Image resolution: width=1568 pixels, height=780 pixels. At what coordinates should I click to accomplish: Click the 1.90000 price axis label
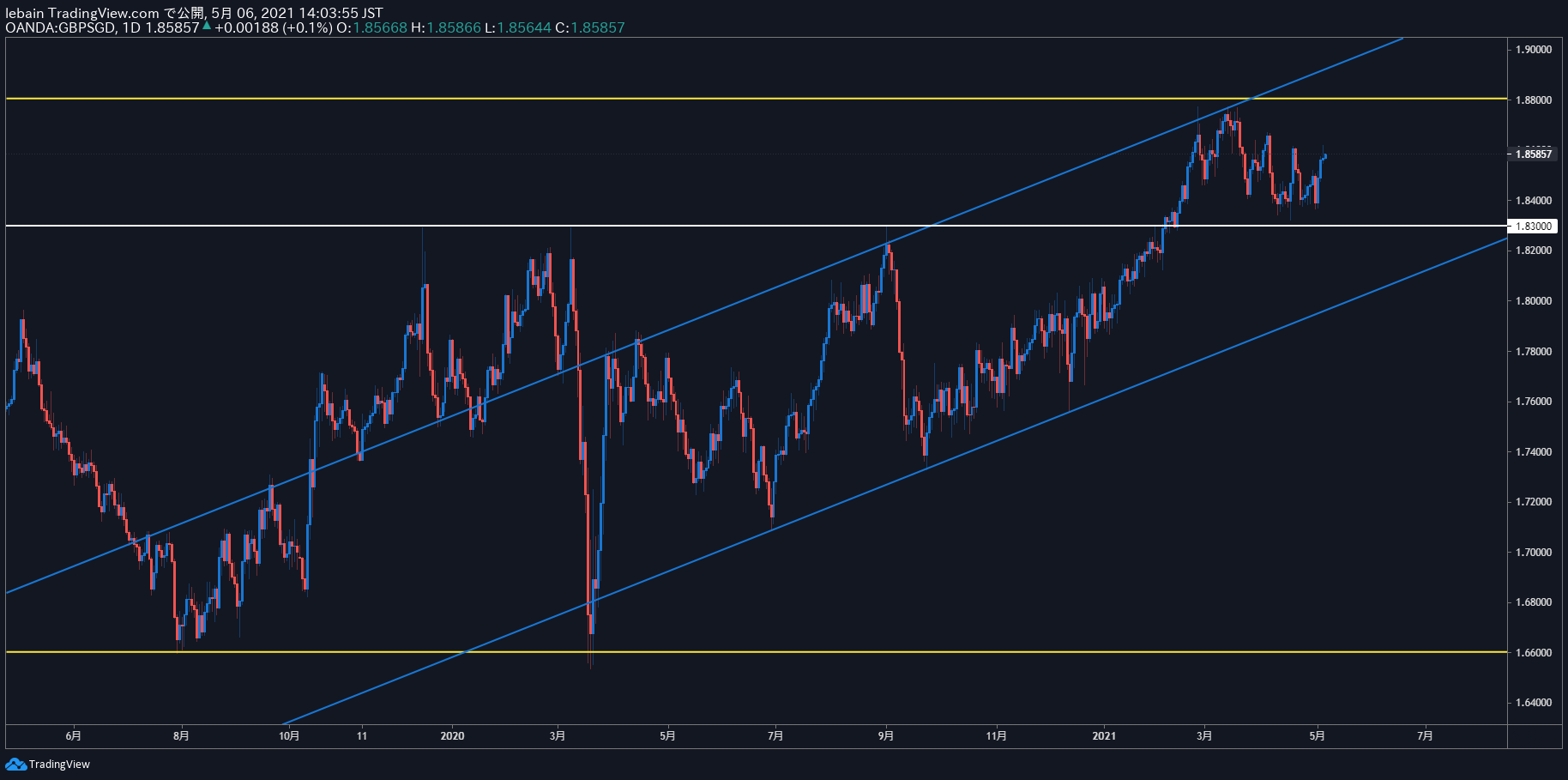coord(1533,50)
